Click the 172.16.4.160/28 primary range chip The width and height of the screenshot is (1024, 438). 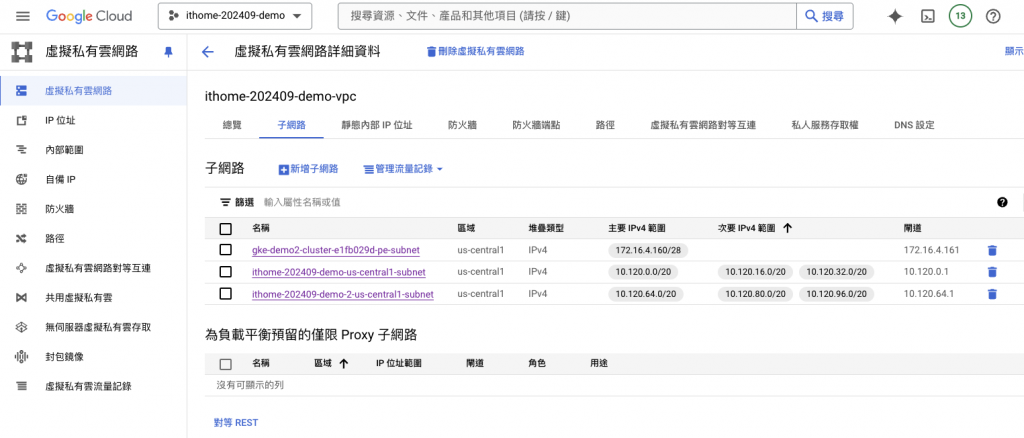pos(648,250)
